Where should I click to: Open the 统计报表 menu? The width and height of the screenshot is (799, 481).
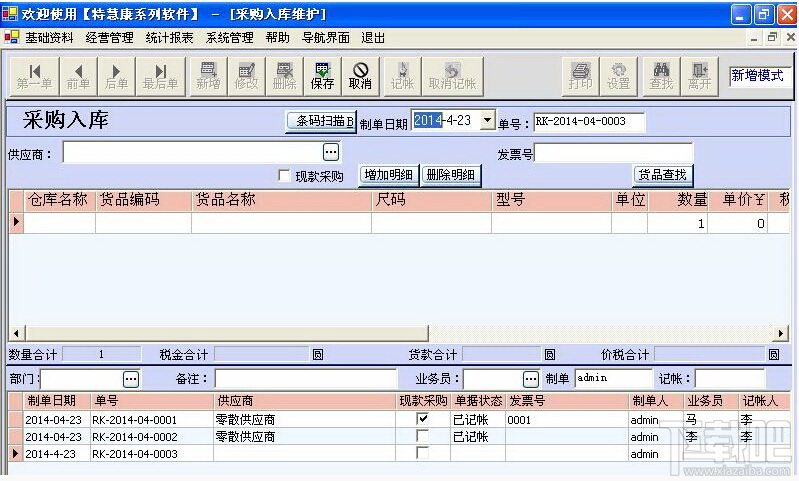click(170, 38)
